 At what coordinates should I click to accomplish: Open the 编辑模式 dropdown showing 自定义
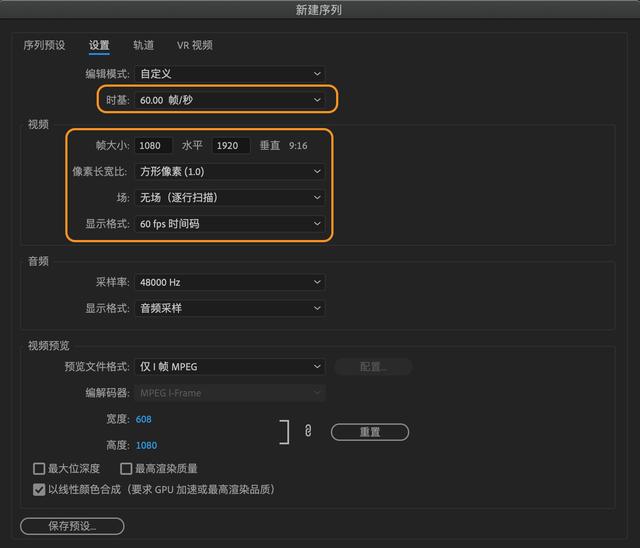pyautogui.click(x=230, y=74)
